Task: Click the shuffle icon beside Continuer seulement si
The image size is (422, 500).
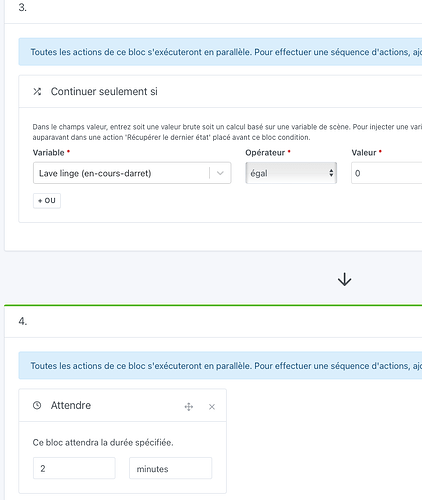Action: tap(37, 91)
